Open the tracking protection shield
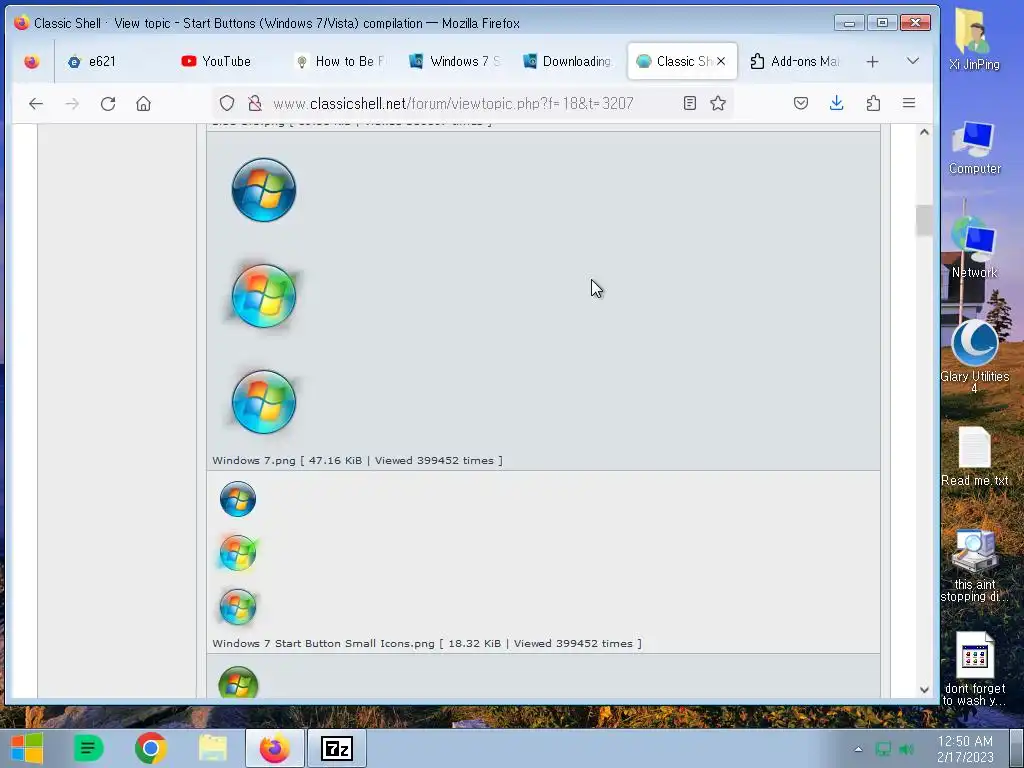 pyautogui.click(x=227, y=103)
